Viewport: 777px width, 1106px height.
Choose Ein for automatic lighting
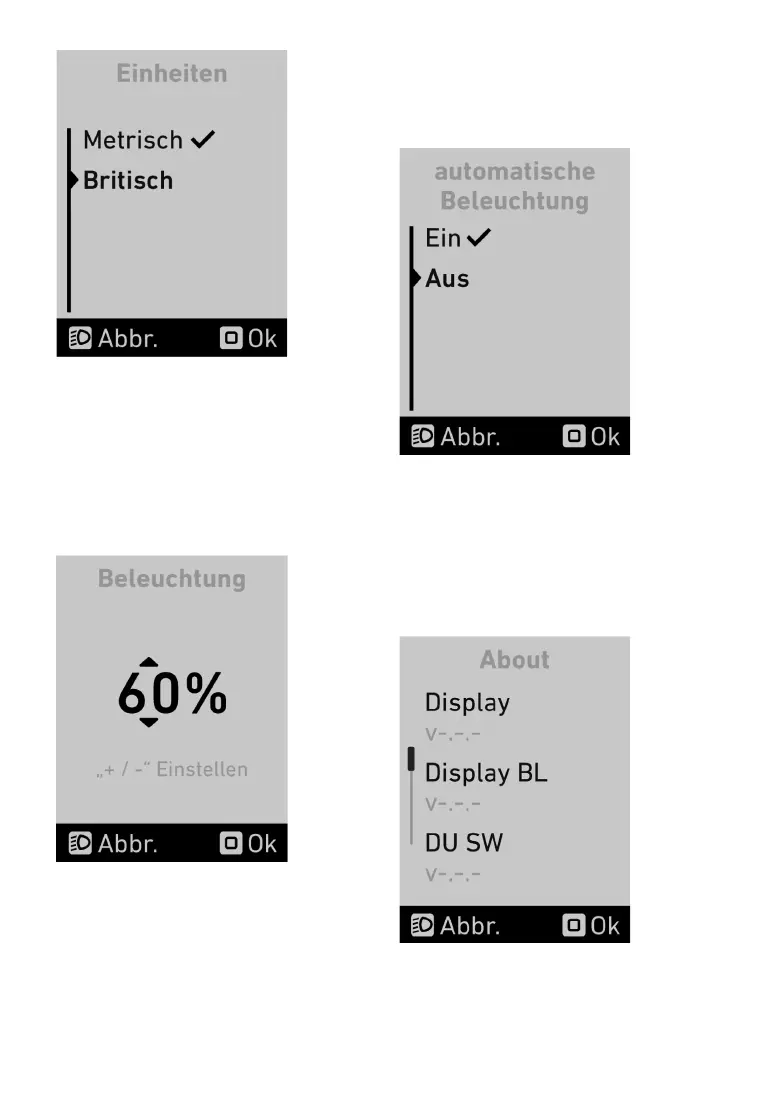pos(443,238)
